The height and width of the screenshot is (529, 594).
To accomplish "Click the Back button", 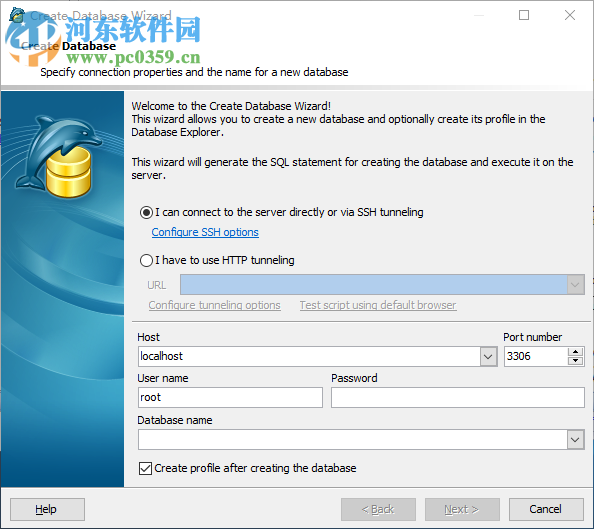I will pos(378,510).
